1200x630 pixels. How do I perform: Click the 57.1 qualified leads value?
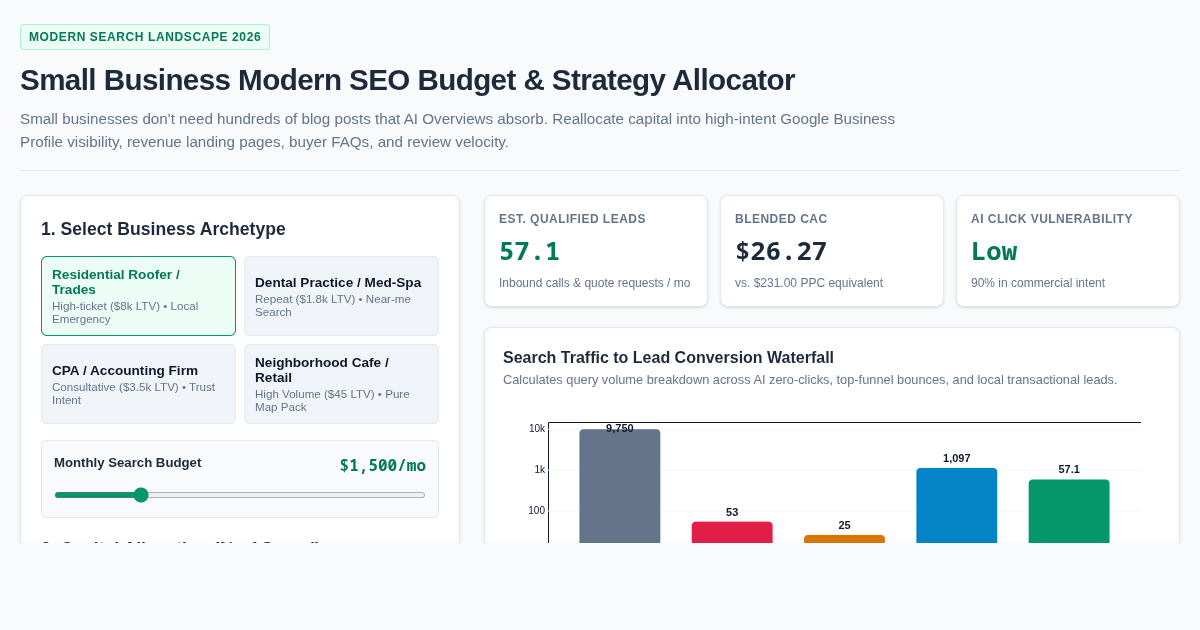tap(529, 251)
